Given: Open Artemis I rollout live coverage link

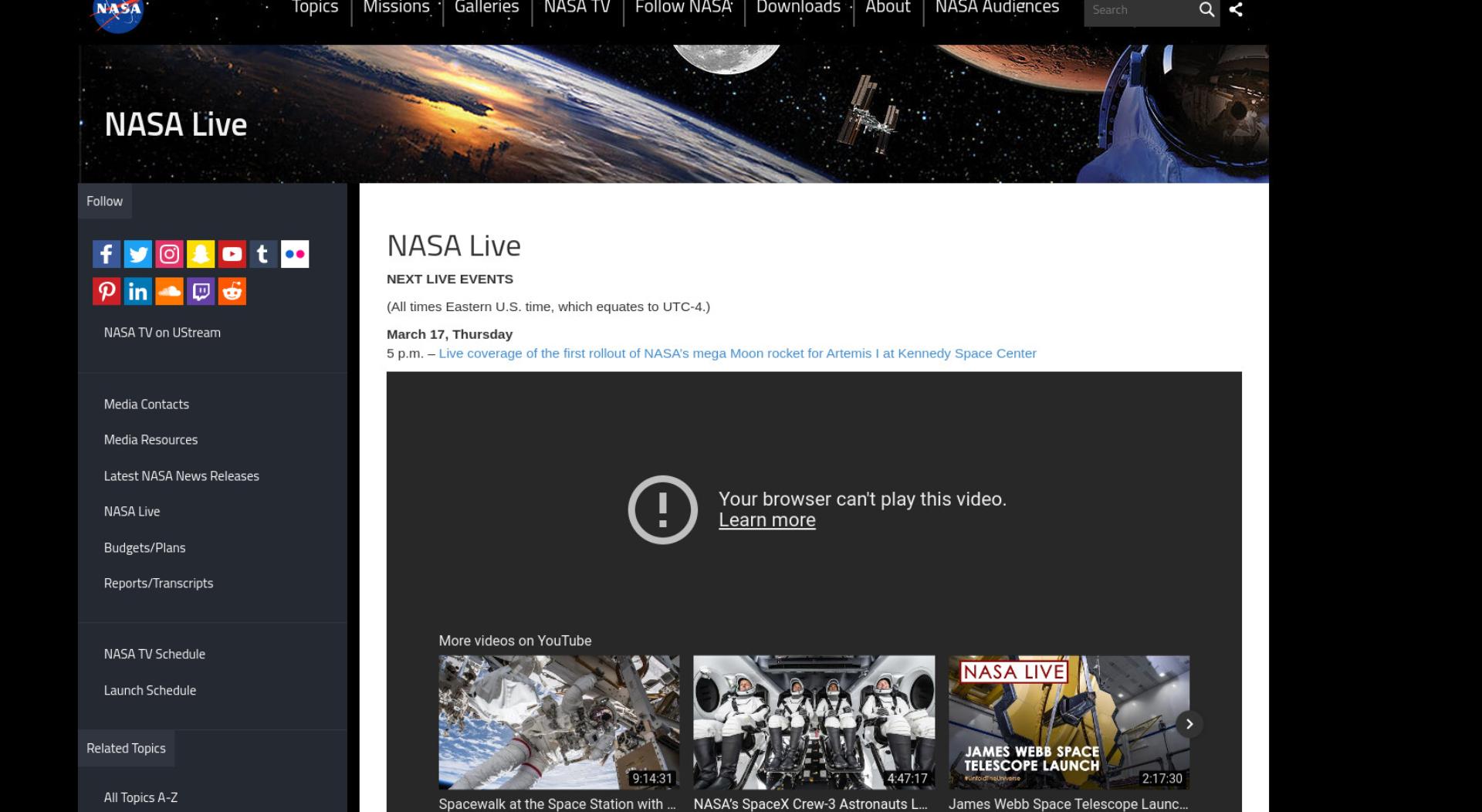Looking at the screenshot, I should [737, 354].
